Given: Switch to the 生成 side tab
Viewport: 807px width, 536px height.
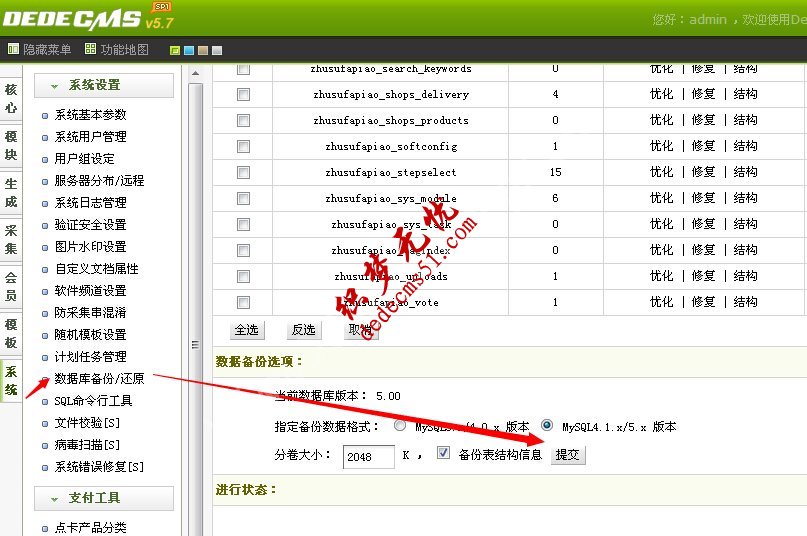Looking at the screenshot, I should 11,193.
